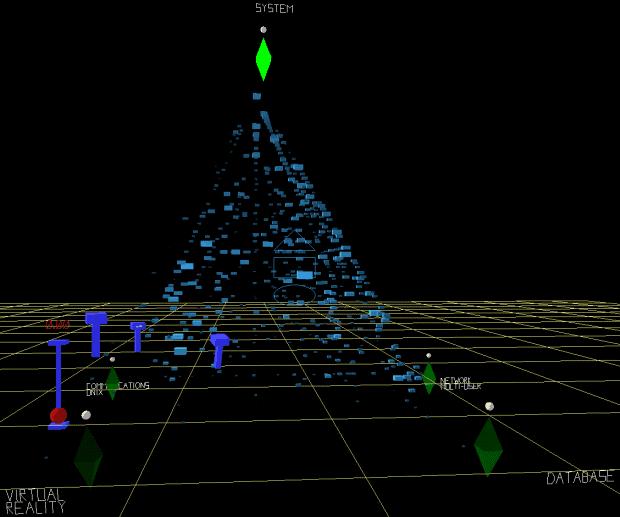Select the wireframe triangle inside the pyramid
This screenshot has height=517, width=620.
[295, 241]
